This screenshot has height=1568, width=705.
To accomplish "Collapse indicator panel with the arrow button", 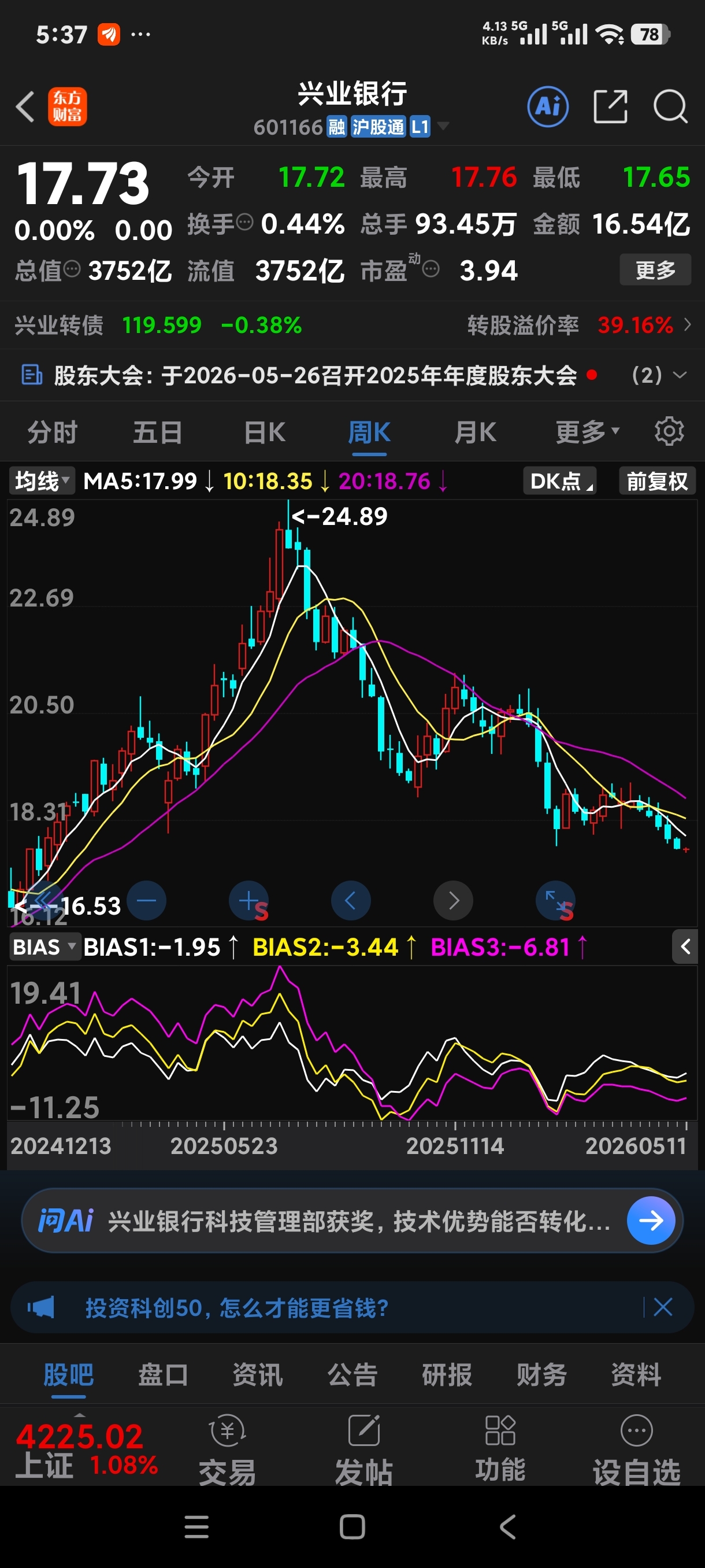I will point(685,946).
